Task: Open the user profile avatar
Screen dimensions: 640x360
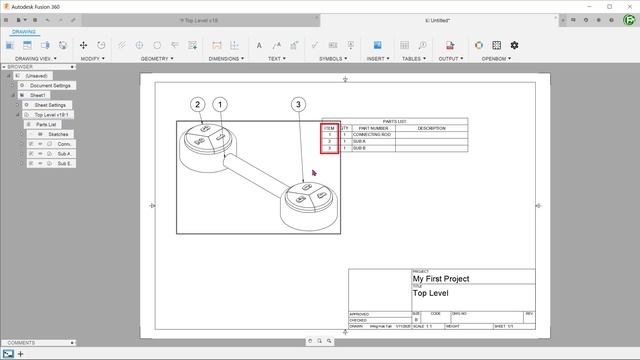Action: [629, 20]
